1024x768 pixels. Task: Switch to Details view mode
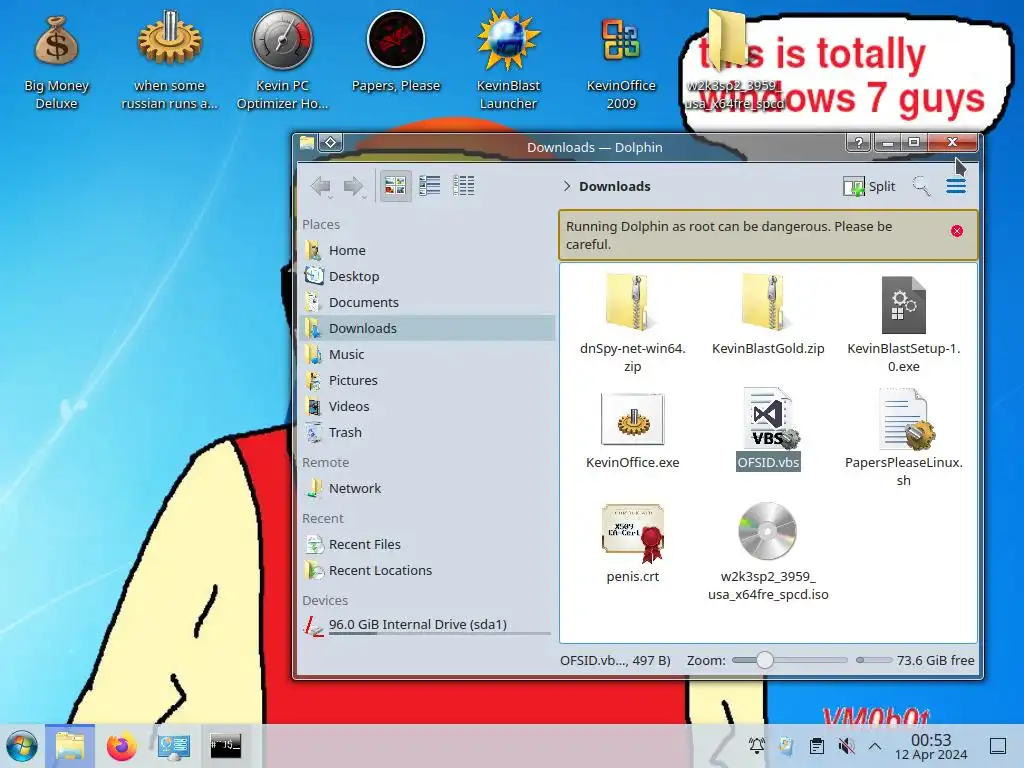(464, 186)
